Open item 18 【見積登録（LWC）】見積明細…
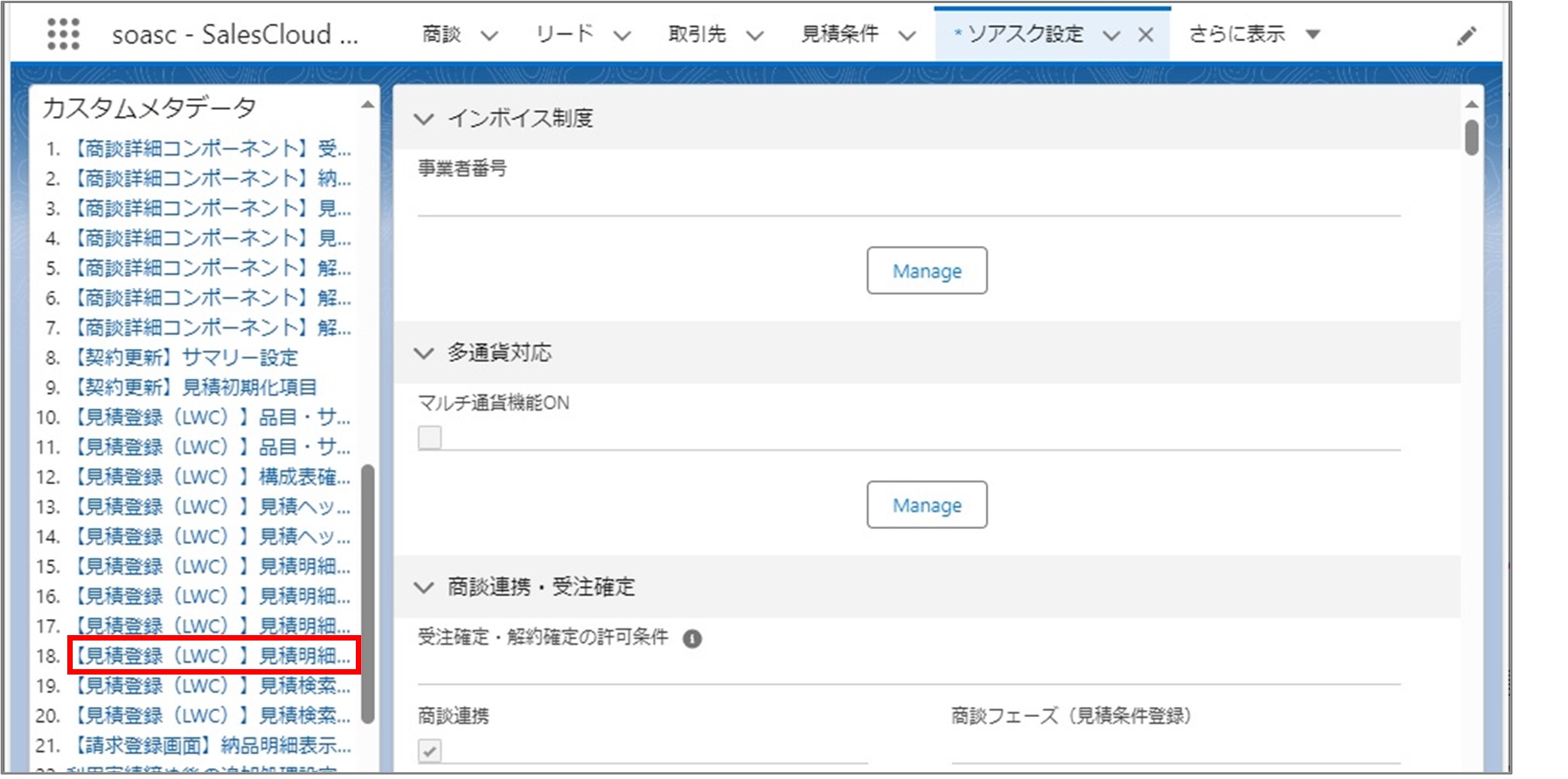The width and height of the screenshot is (1568, 779). click(212, 656)
